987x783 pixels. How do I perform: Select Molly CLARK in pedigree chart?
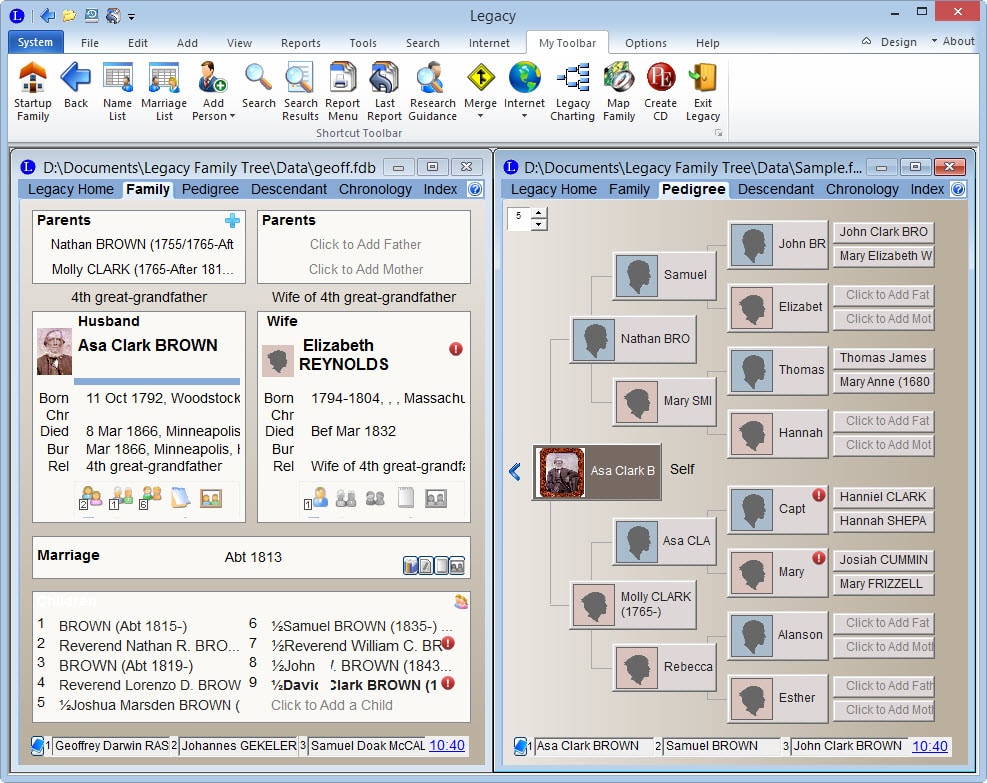pyautogui.click(x=633, y=605)
